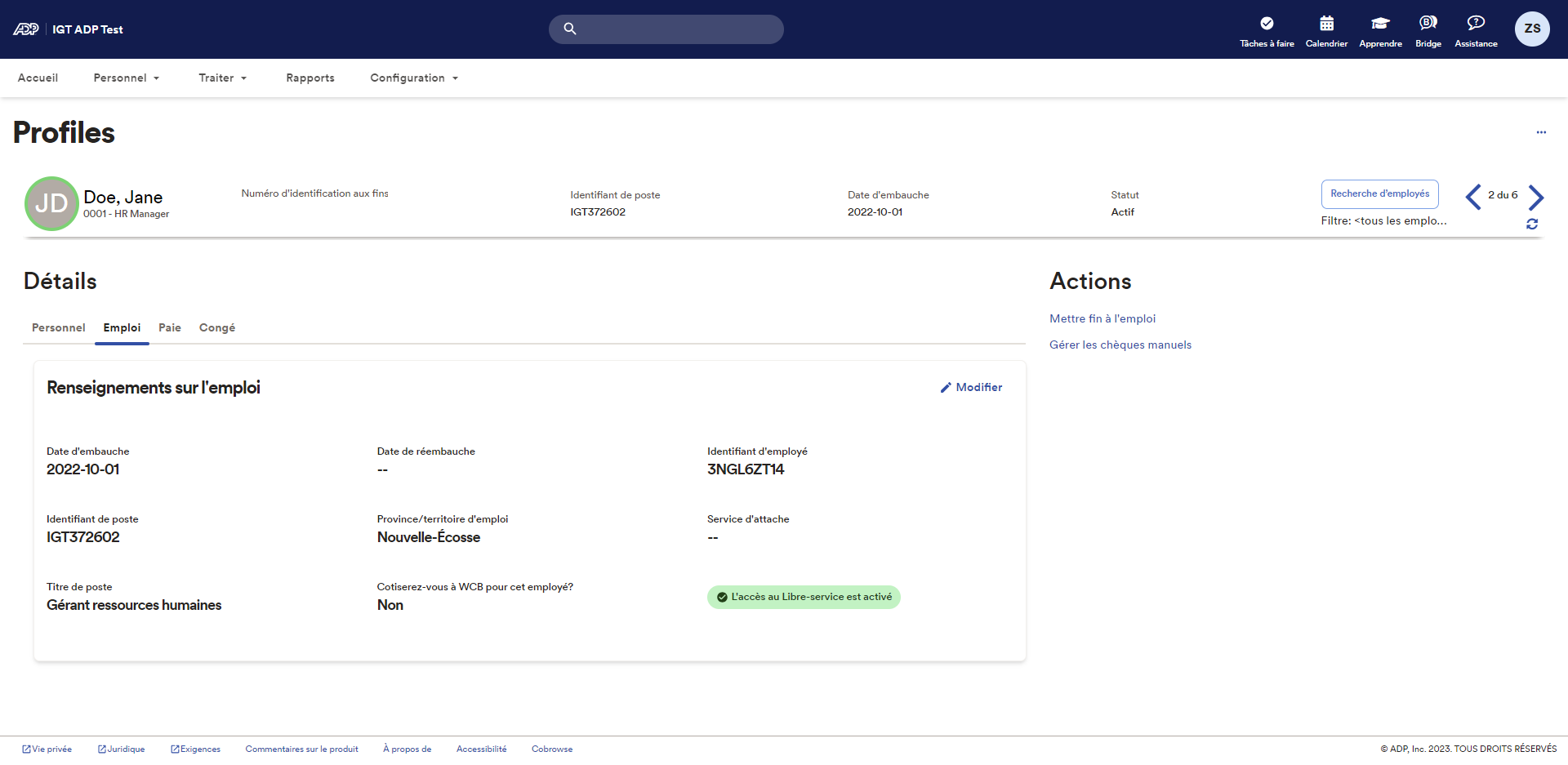
Task: Expand the Traiter navigation dropdown
Action: tap(222, 78)
